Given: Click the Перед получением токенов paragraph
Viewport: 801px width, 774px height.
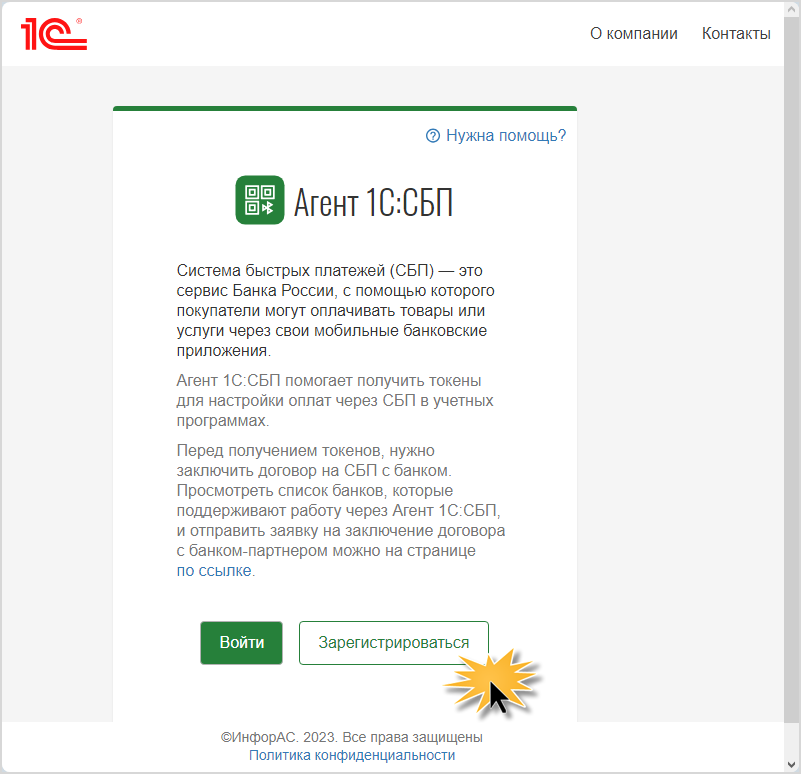Looking at the screenshot, I should (x=341, y=510).
